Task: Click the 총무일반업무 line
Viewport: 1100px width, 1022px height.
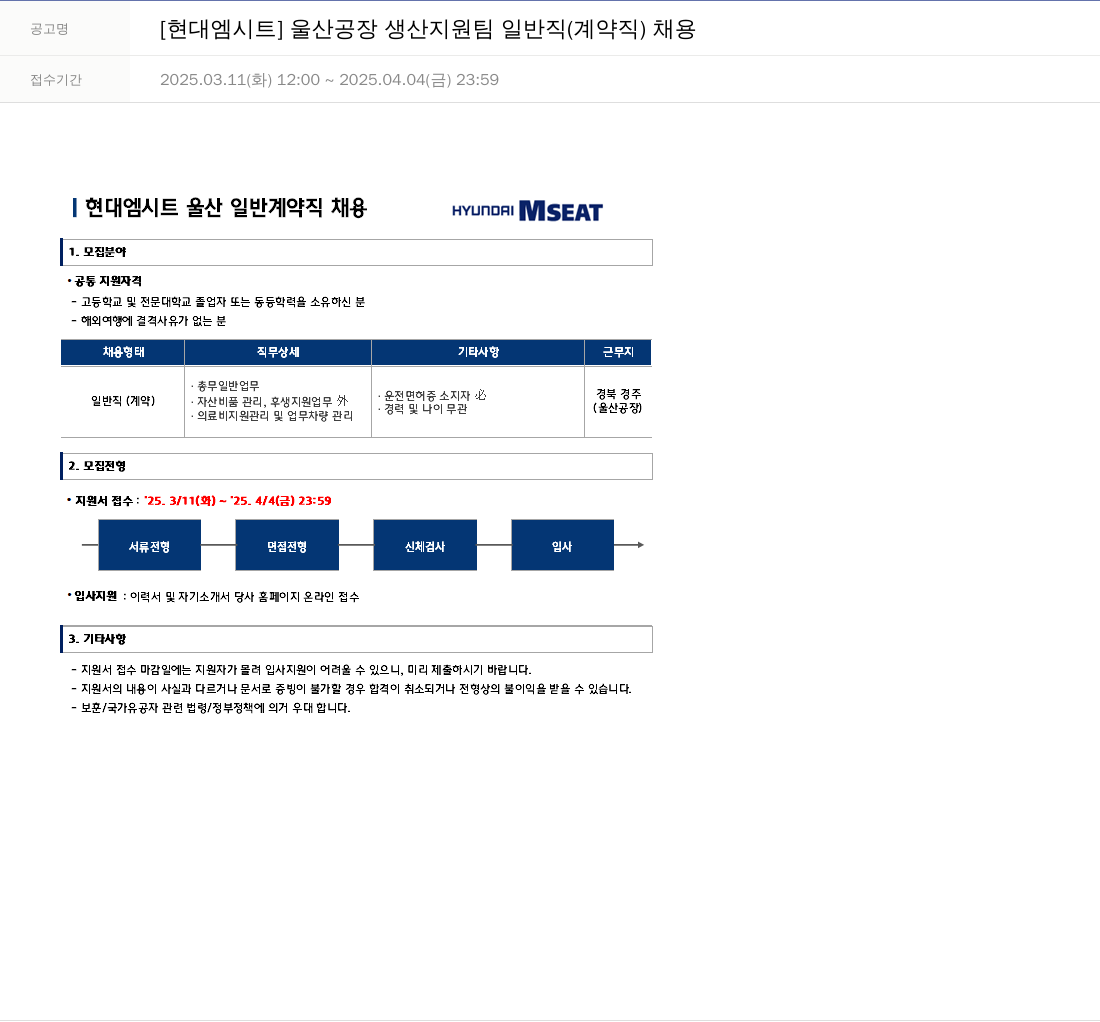Action: point(225,386)
